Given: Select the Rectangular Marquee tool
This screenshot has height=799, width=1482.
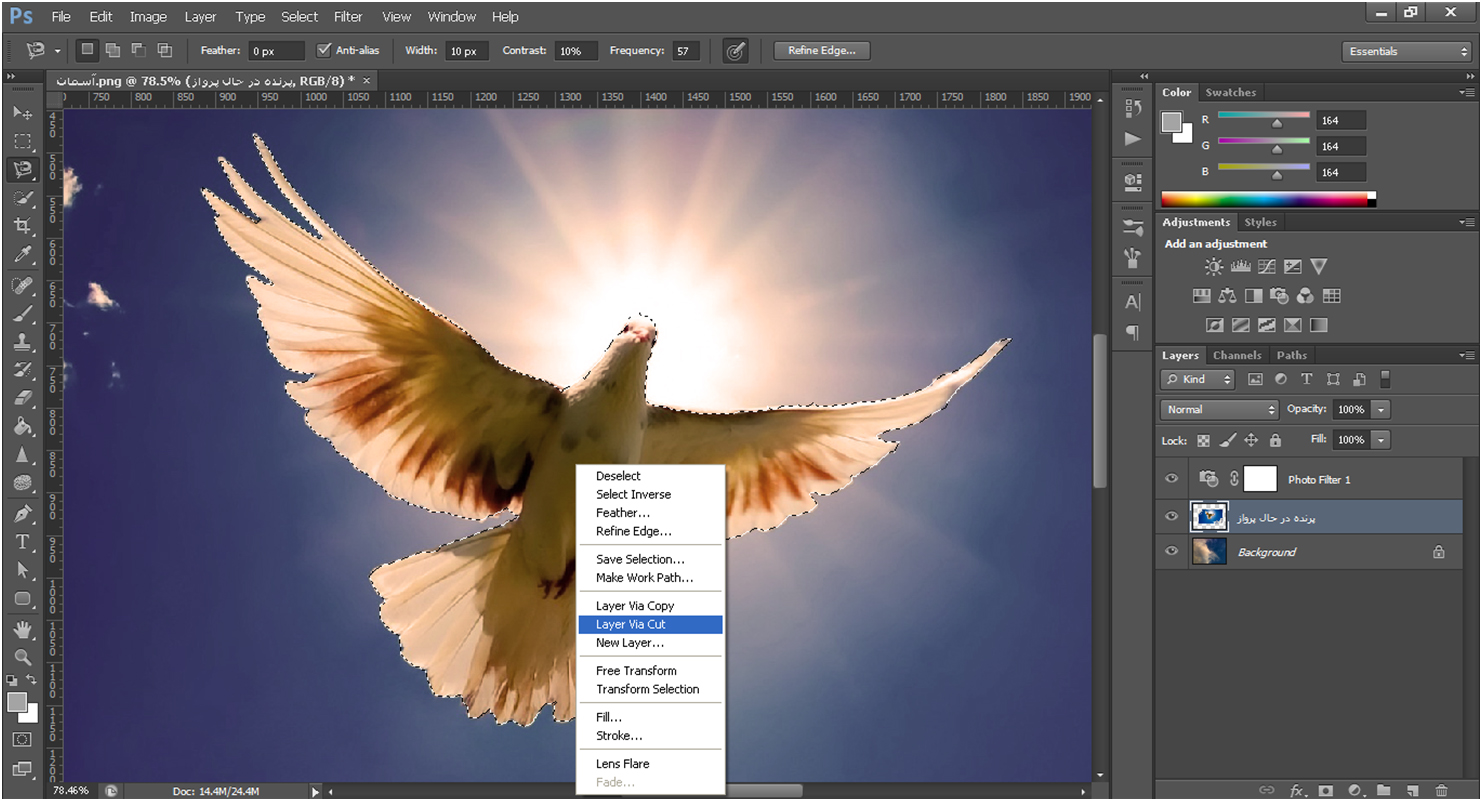Looking at the screenshot, I should [22, 141].
